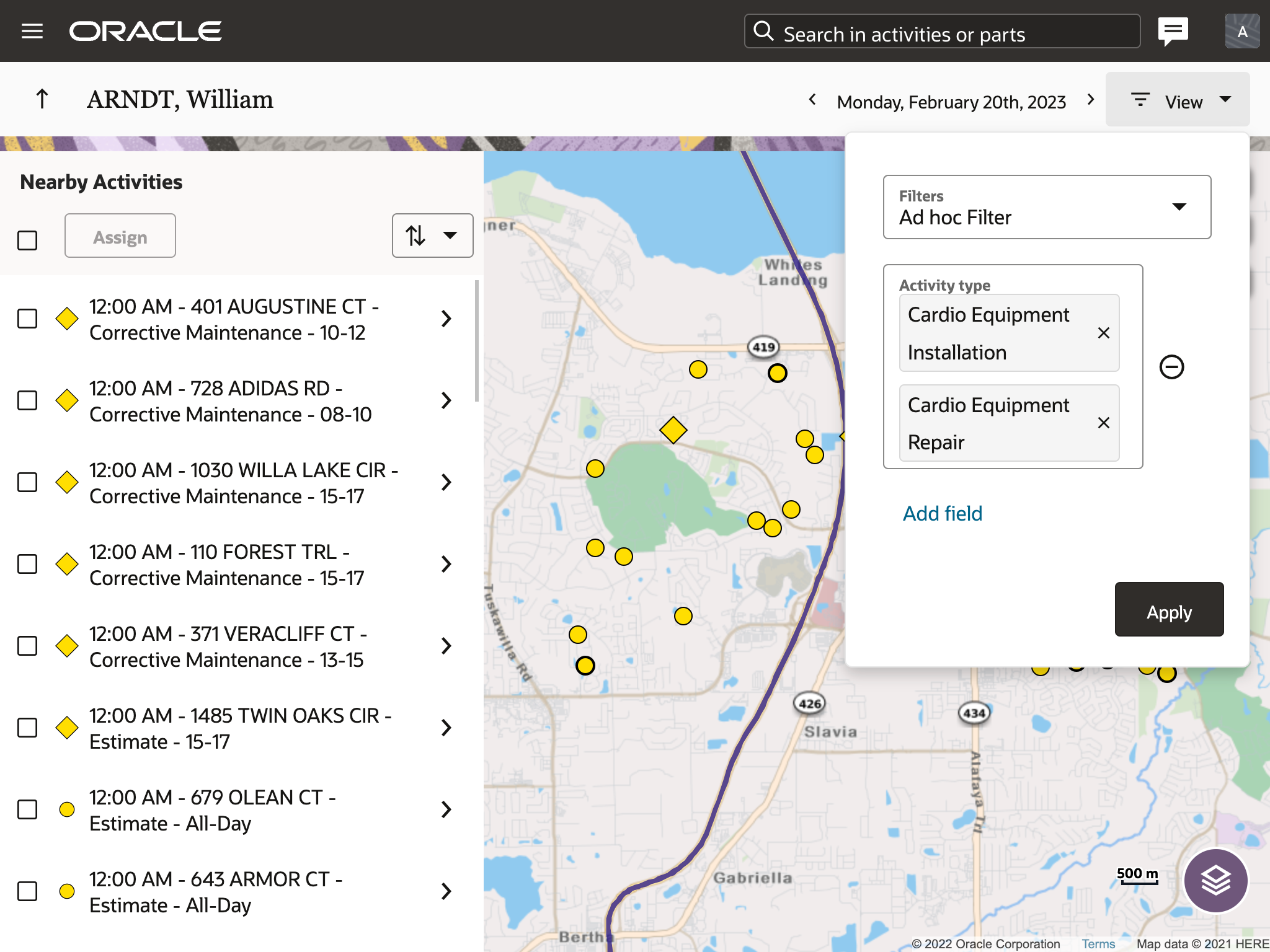The height and width of the screenshot is (952, 1270).
Task: Go to next day arrow
Action: click(1091, 100)
